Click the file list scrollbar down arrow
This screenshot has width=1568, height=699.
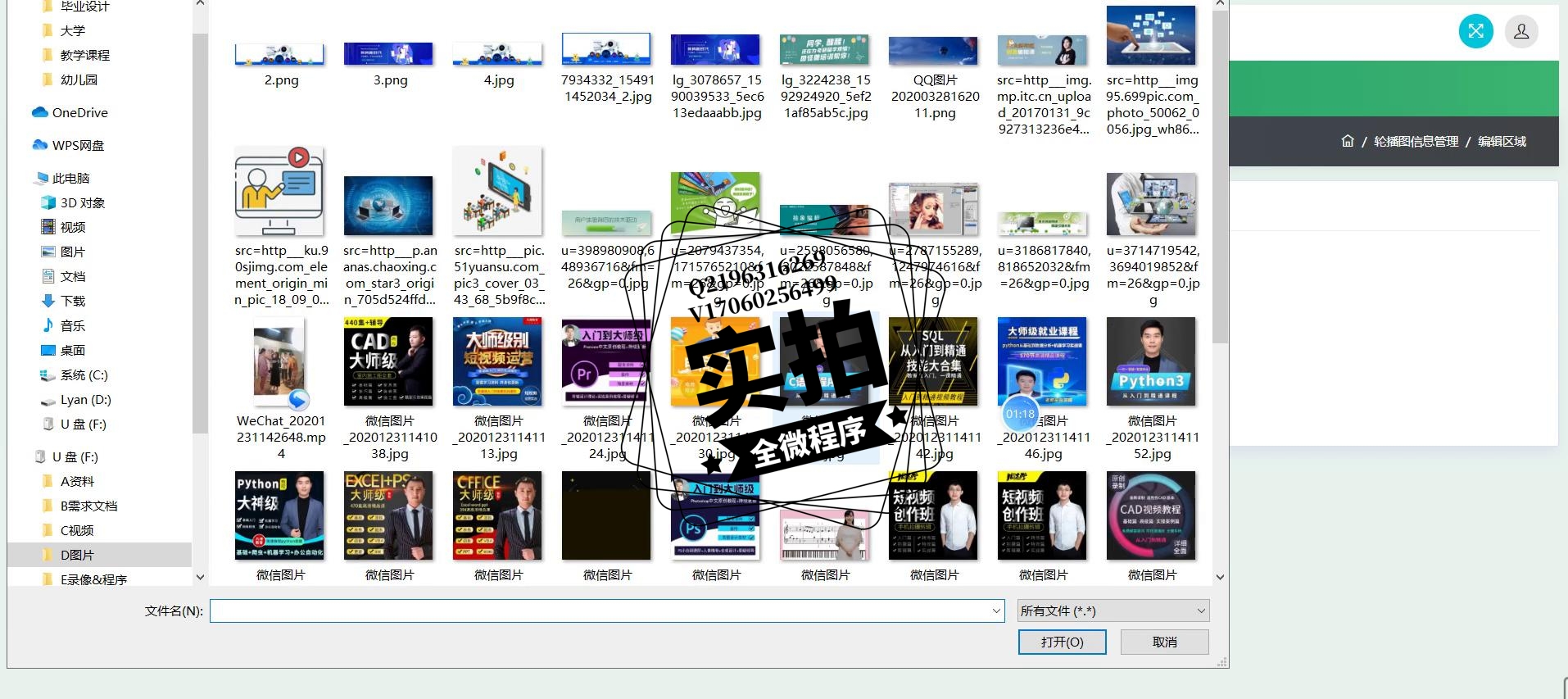click(1220, 577)
